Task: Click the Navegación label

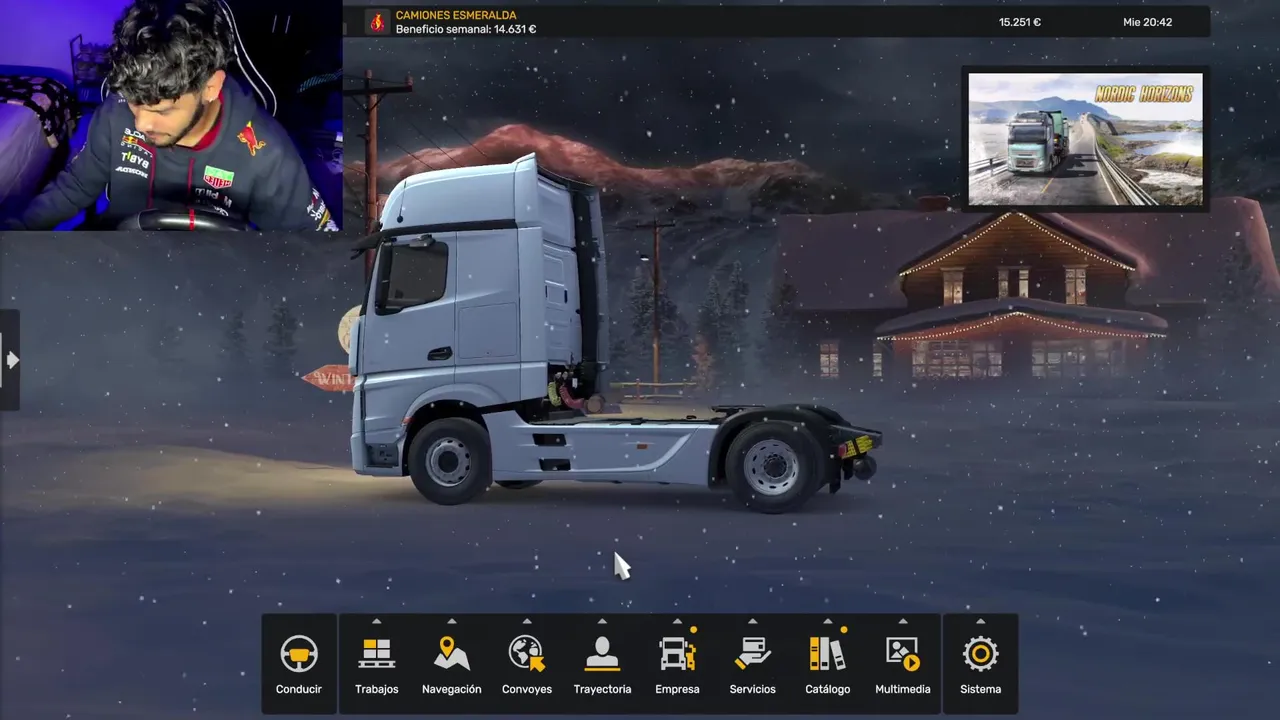Action: (x=452, y=689)
